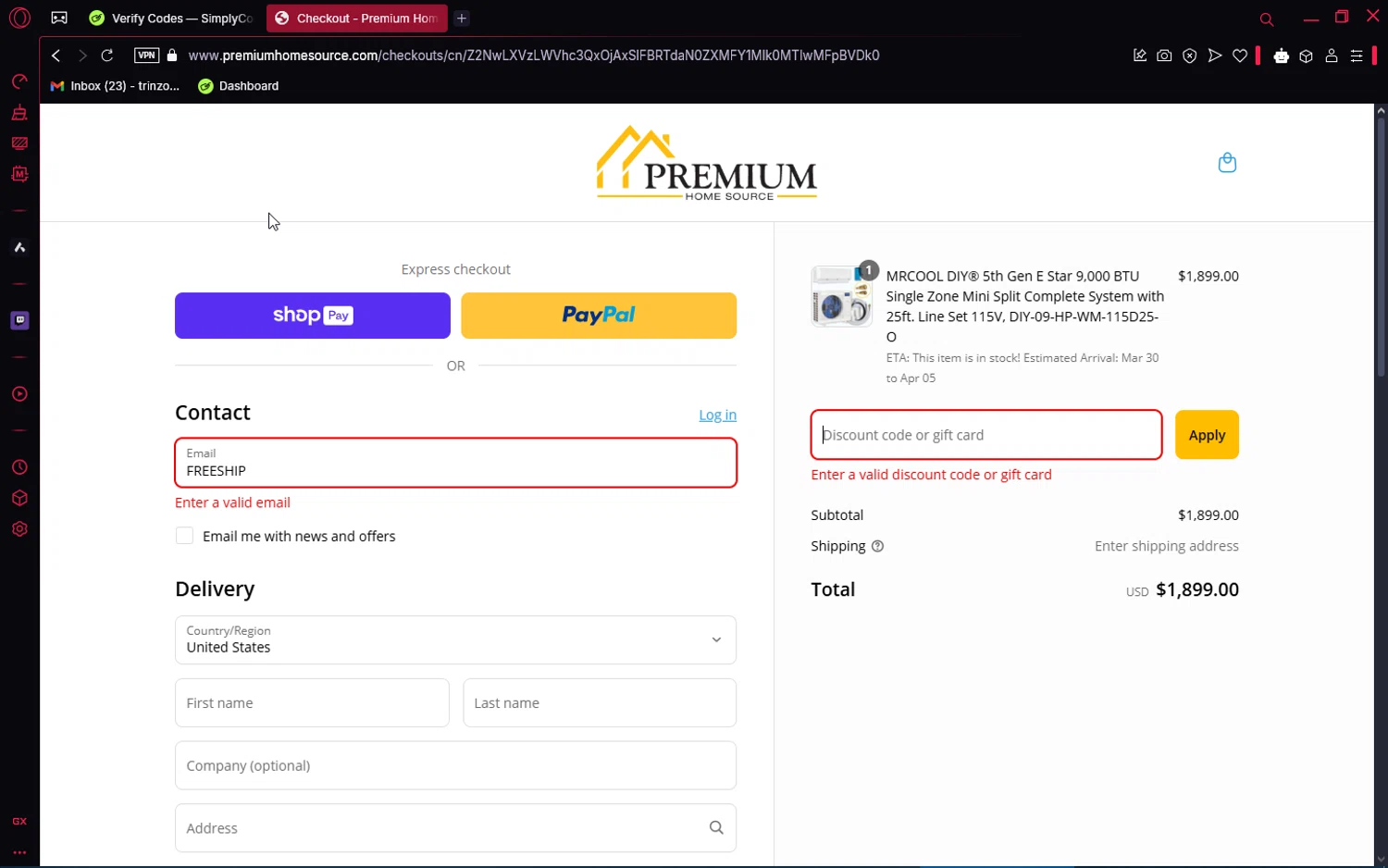Click the GX label at sidebar bottom

[19, 822]
